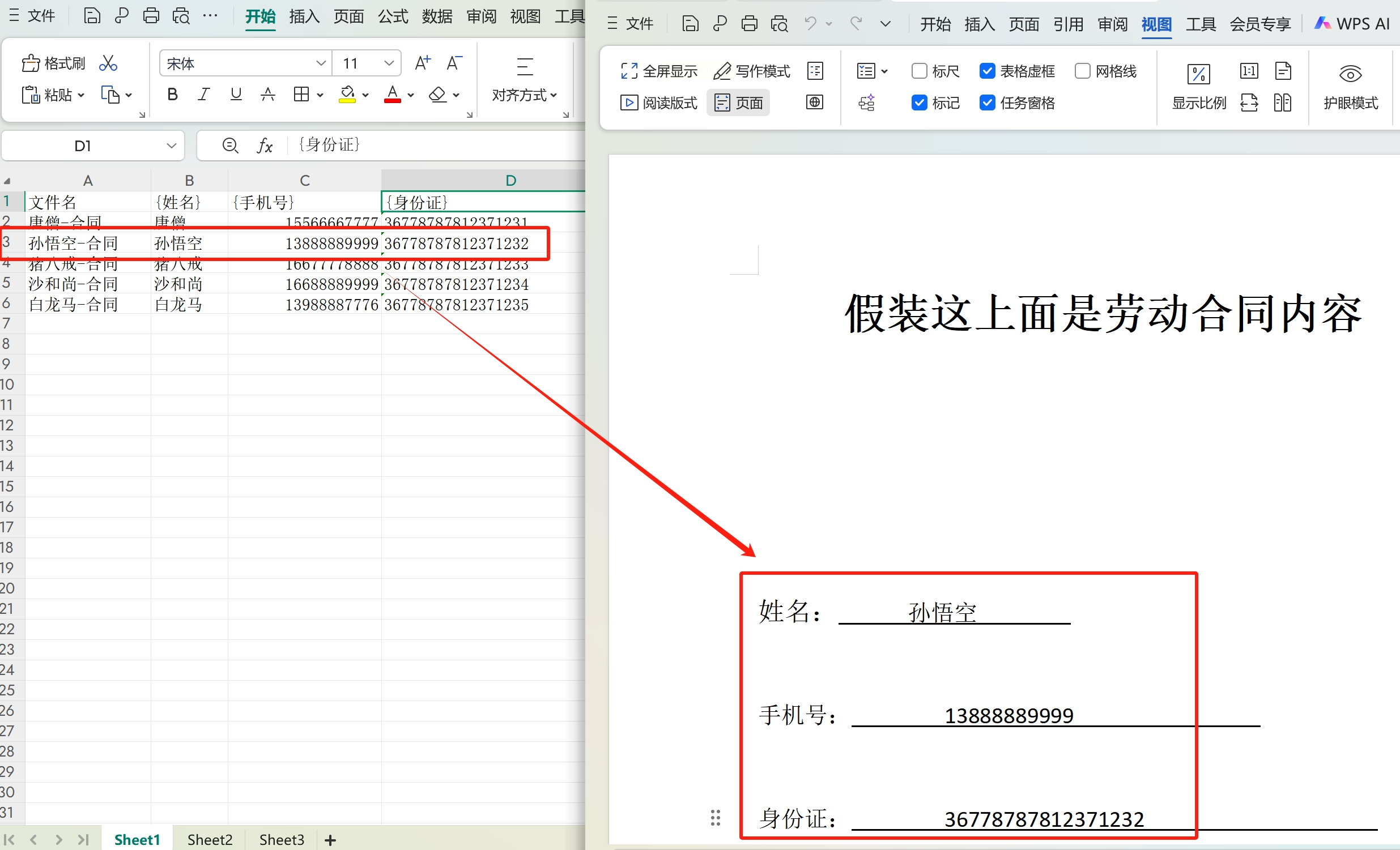Expand the Name Box D1 dropdown
1400x850 pixels.
pos(171,146)
